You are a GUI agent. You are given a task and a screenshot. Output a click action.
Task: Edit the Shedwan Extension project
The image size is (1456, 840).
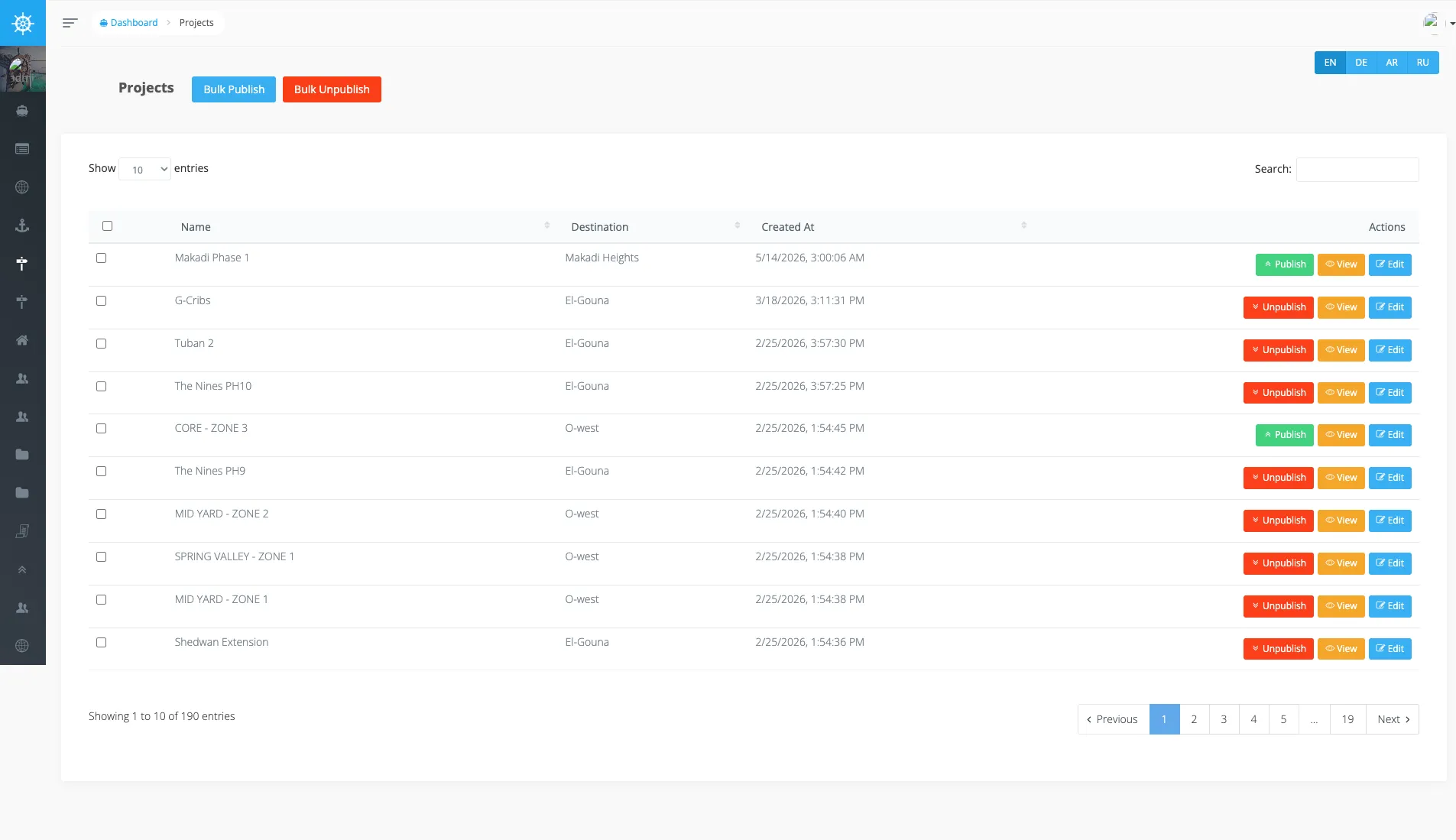(1390, 649)
